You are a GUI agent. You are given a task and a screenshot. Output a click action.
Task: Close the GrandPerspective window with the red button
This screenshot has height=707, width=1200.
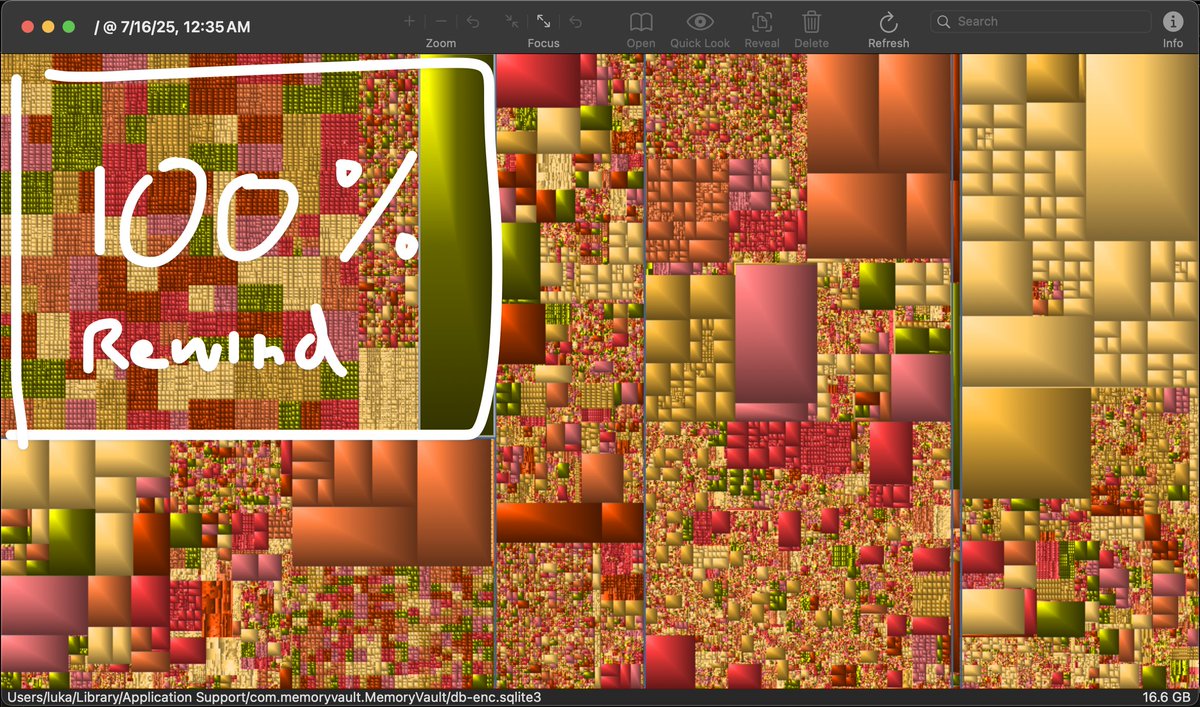[x=27, y=27]
